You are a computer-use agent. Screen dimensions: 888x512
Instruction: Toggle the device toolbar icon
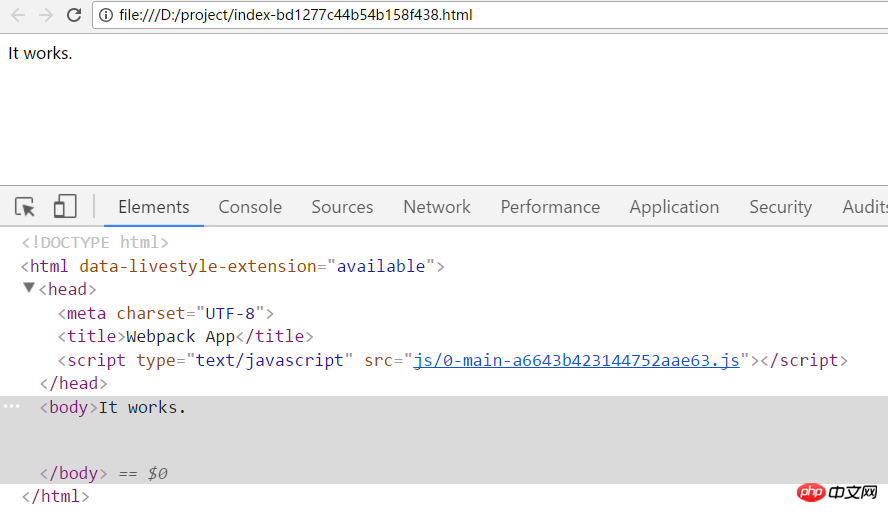[65, 206]
